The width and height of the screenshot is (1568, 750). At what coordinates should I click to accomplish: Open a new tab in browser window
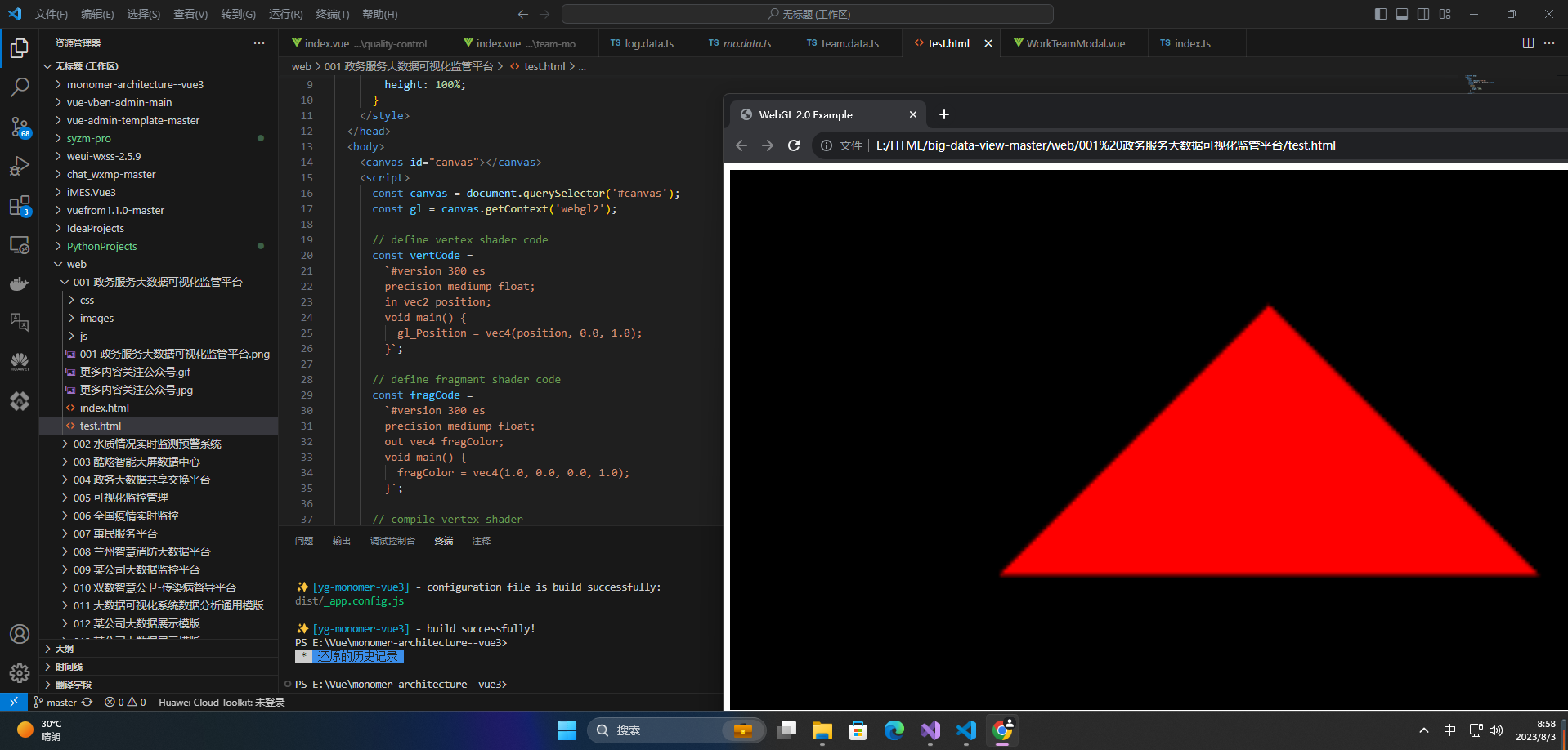(944, 114)
